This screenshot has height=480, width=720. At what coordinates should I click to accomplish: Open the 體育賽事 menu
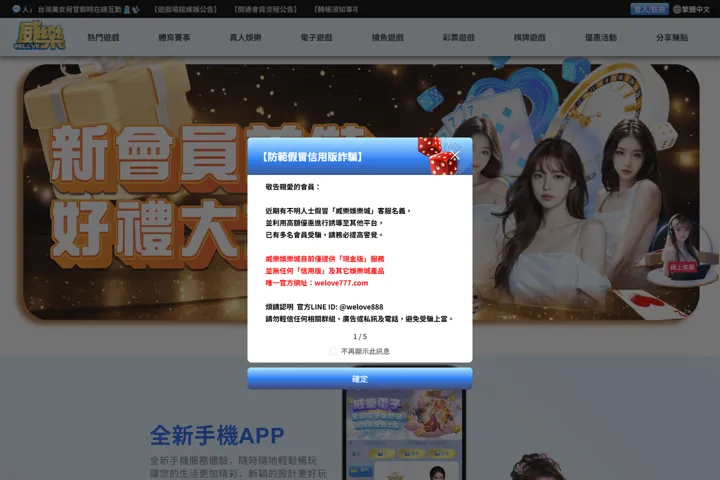[174, 38]
